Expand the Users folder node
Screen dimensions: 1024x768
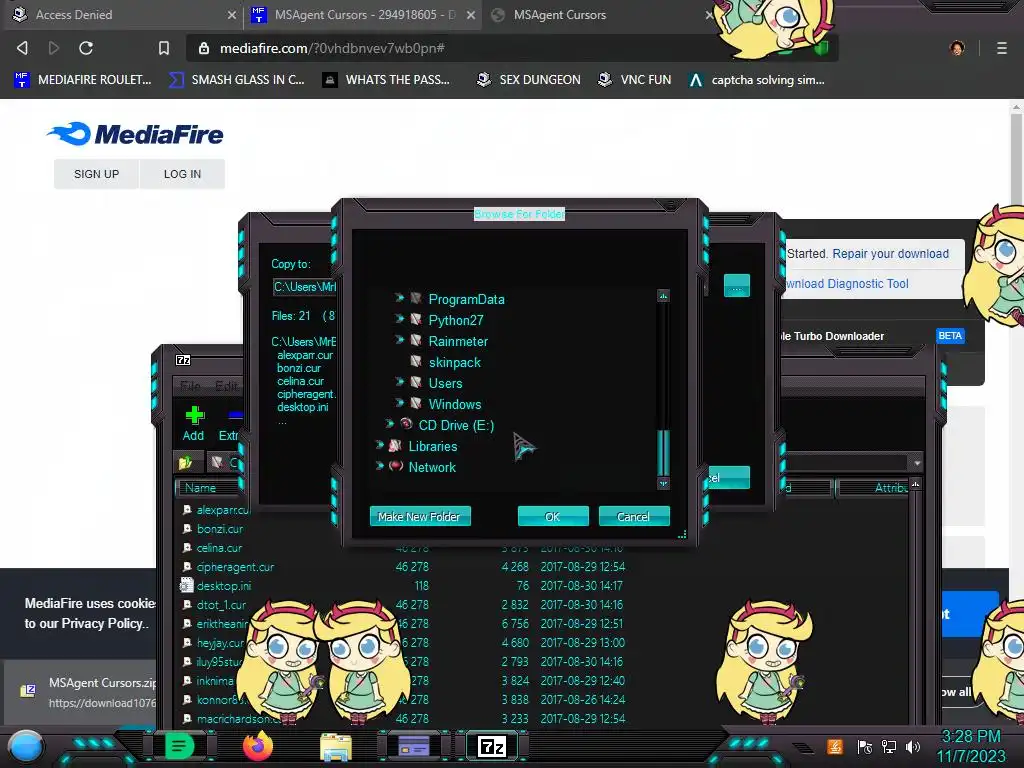tap(400, 381)
